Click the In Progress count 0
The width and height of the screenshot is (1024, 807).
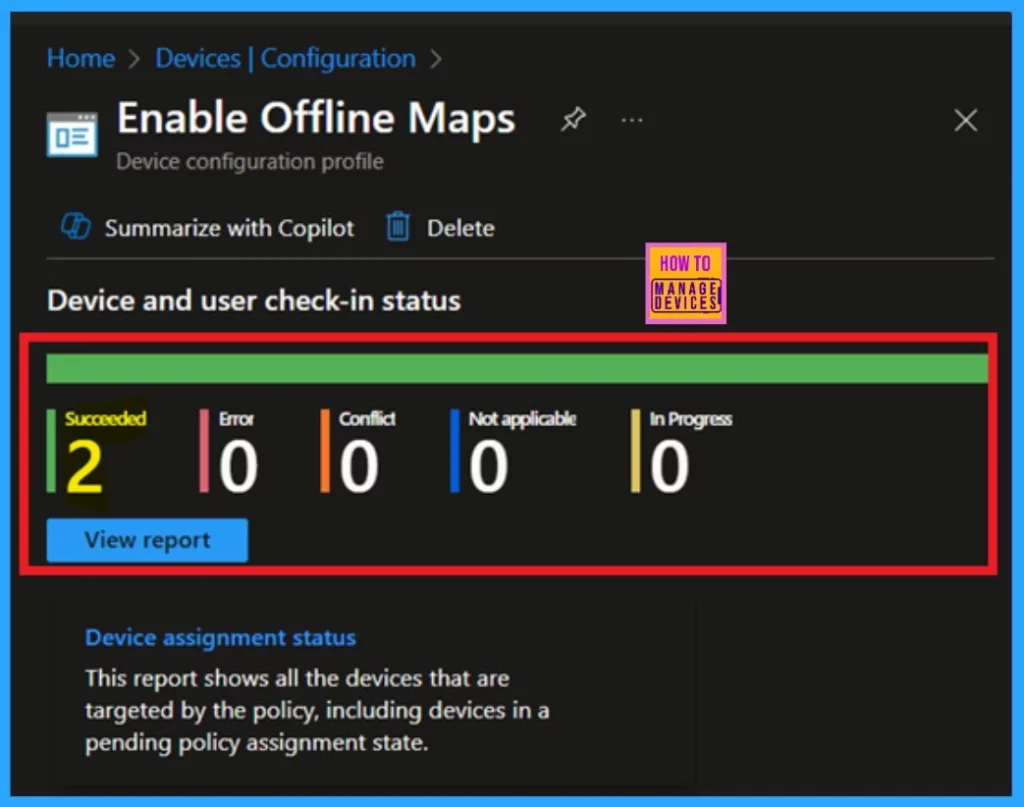pos(669,466)
